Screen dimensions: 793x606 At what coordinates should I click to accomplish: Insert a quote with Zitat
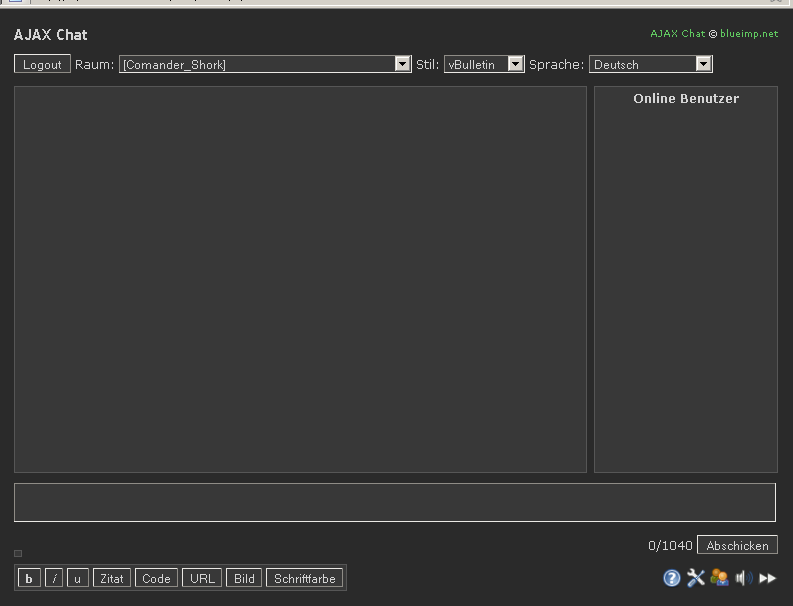tap(112, 578)
